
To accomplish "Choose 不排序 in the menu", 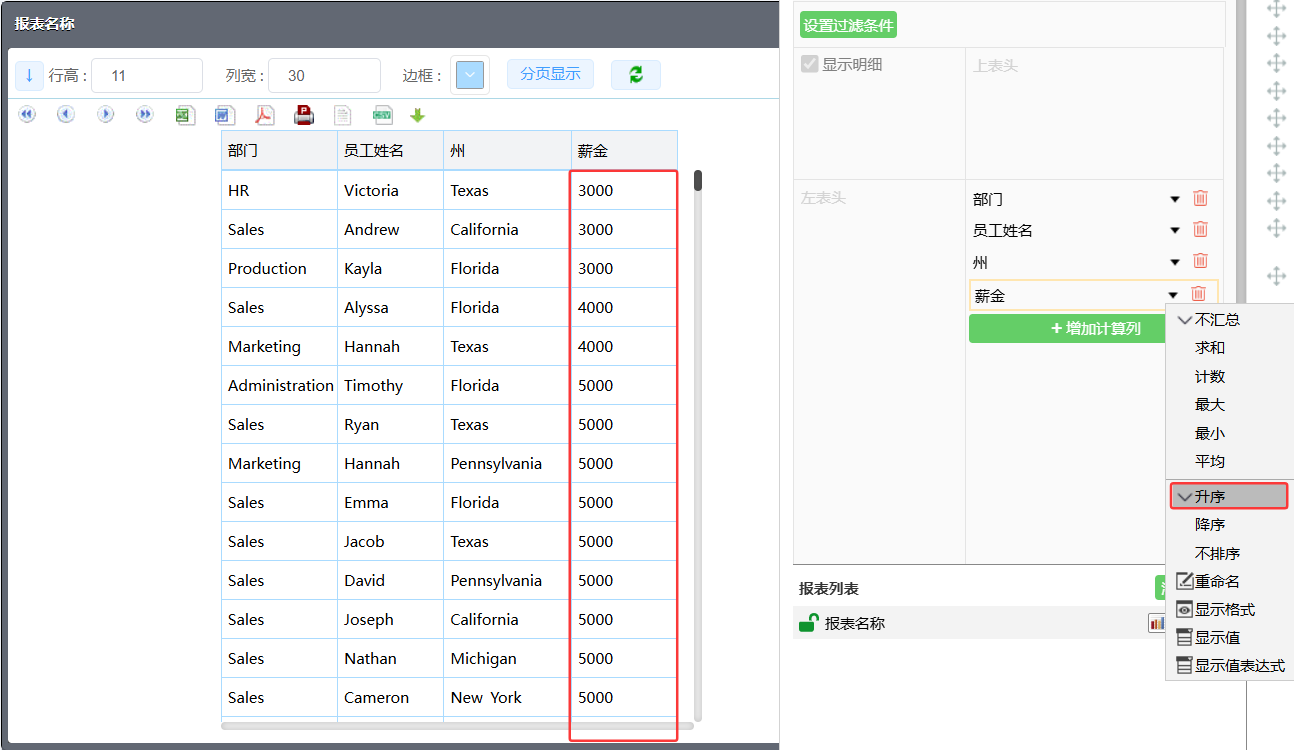I will [1229, 553].
